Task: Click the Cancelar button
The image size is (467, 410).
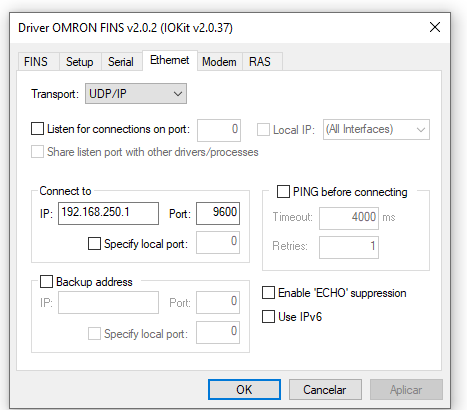Action: (325, 389)
